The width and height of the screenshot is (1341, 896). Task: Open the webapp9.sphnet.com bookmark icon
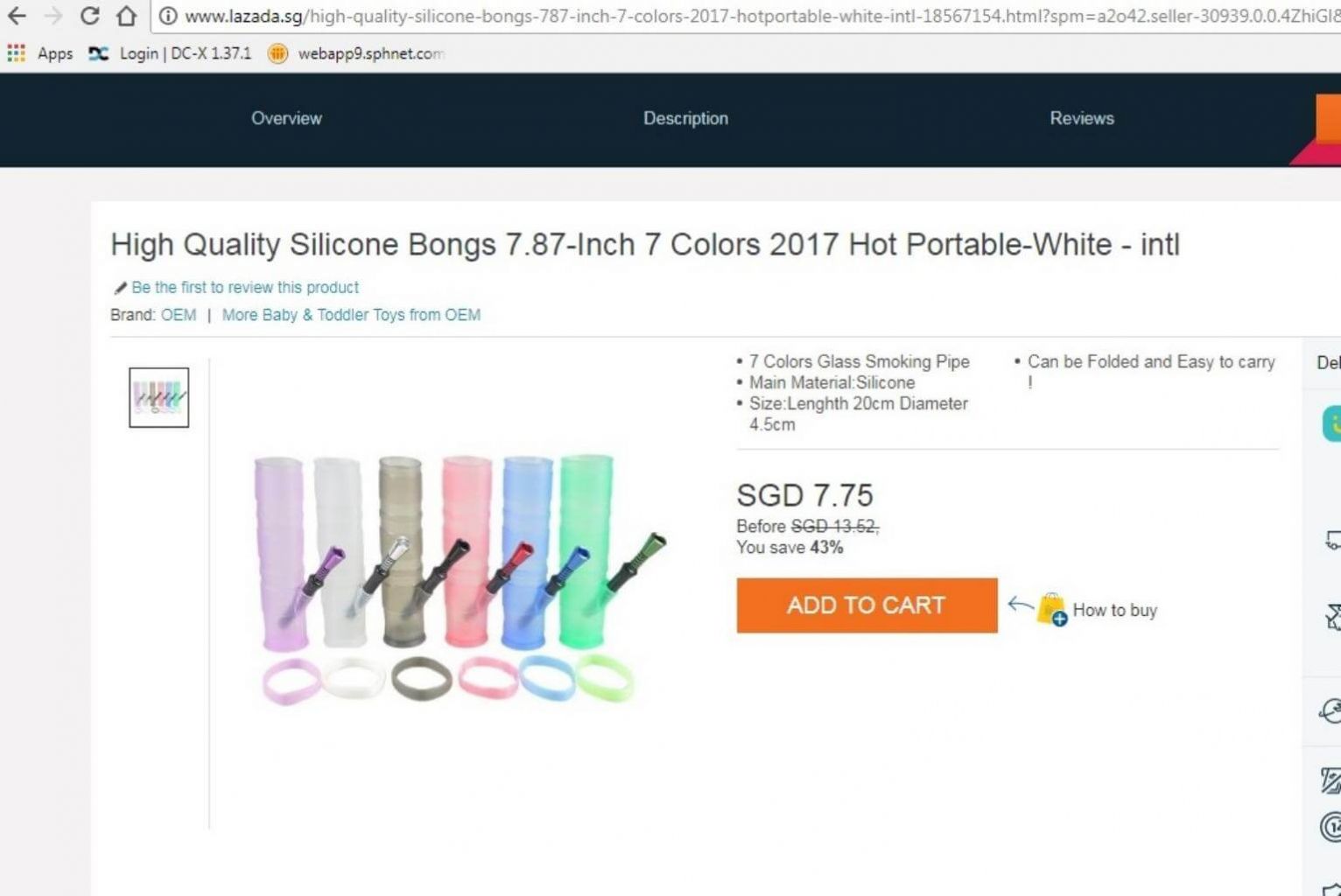click(x=277, y=53)
